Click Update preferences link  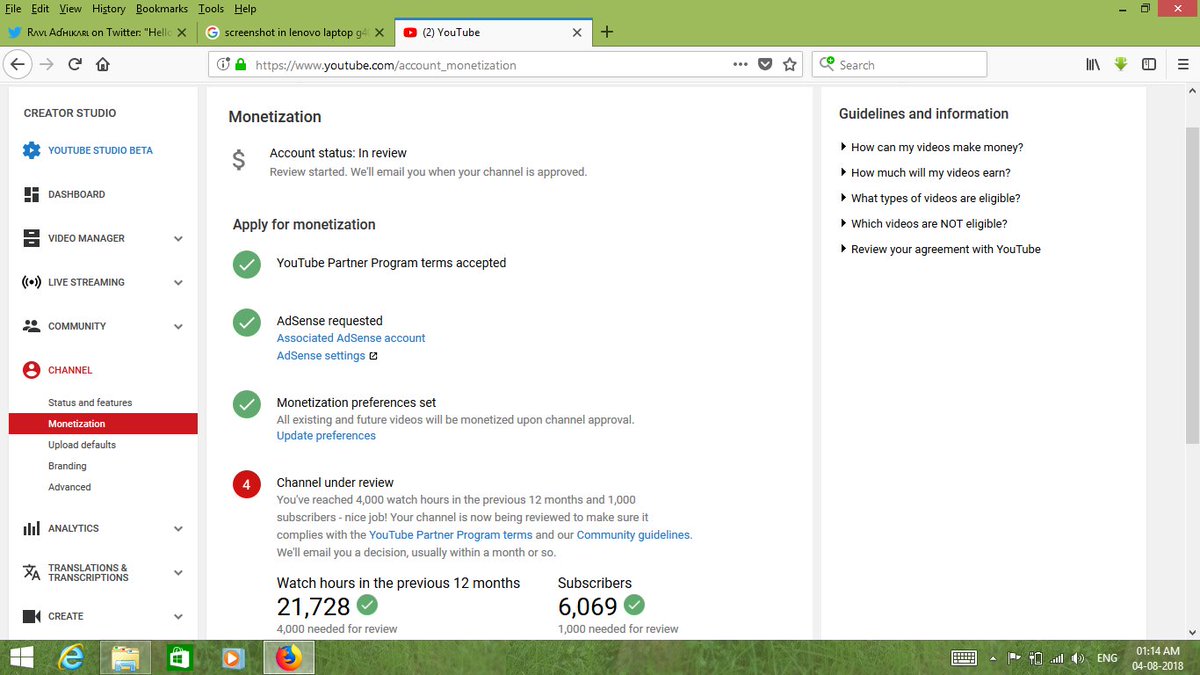pyautogui.click(x=326, y=436)
